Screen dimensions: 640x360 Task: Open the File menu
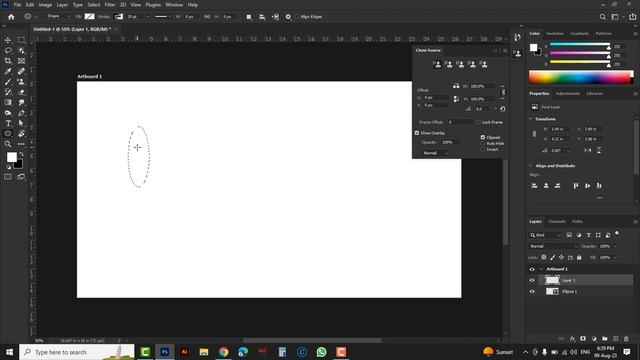17,5
